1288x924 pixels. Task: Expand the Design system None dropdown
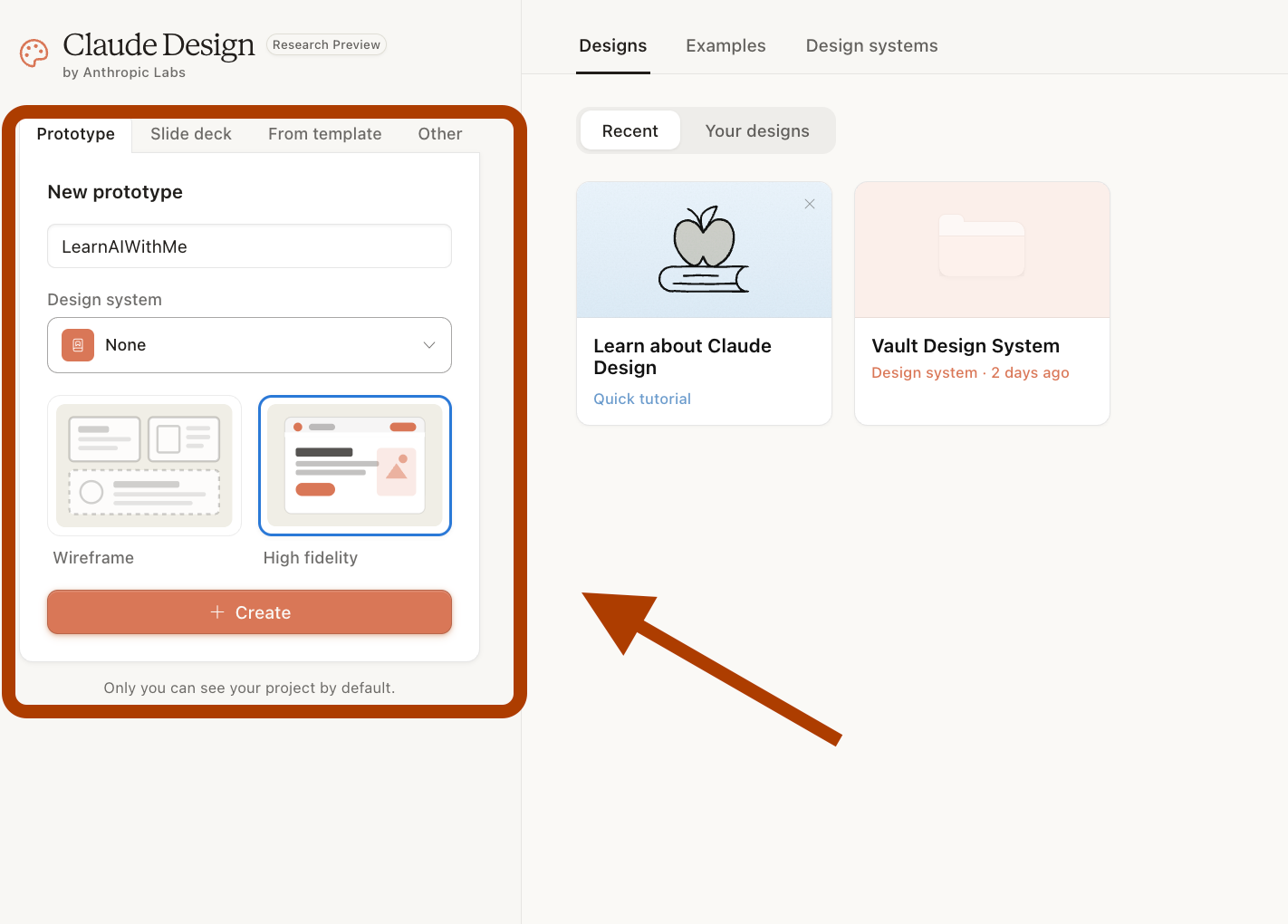[x=249, y=345]
